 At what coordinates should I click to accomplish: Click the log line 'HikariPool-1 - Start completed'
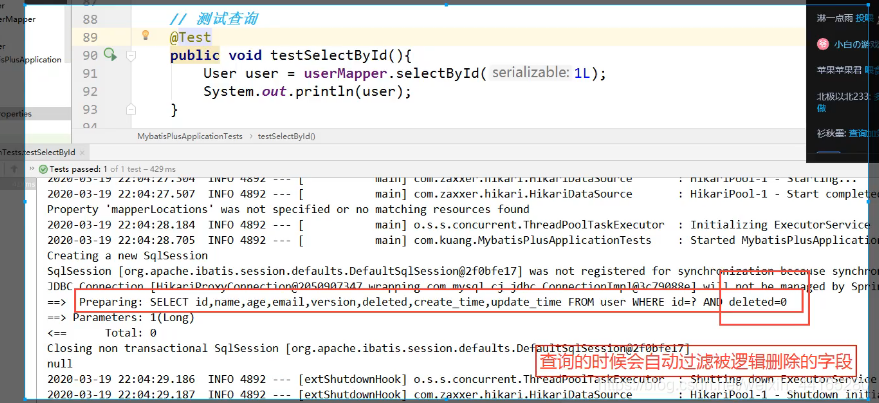coord(462,194)
